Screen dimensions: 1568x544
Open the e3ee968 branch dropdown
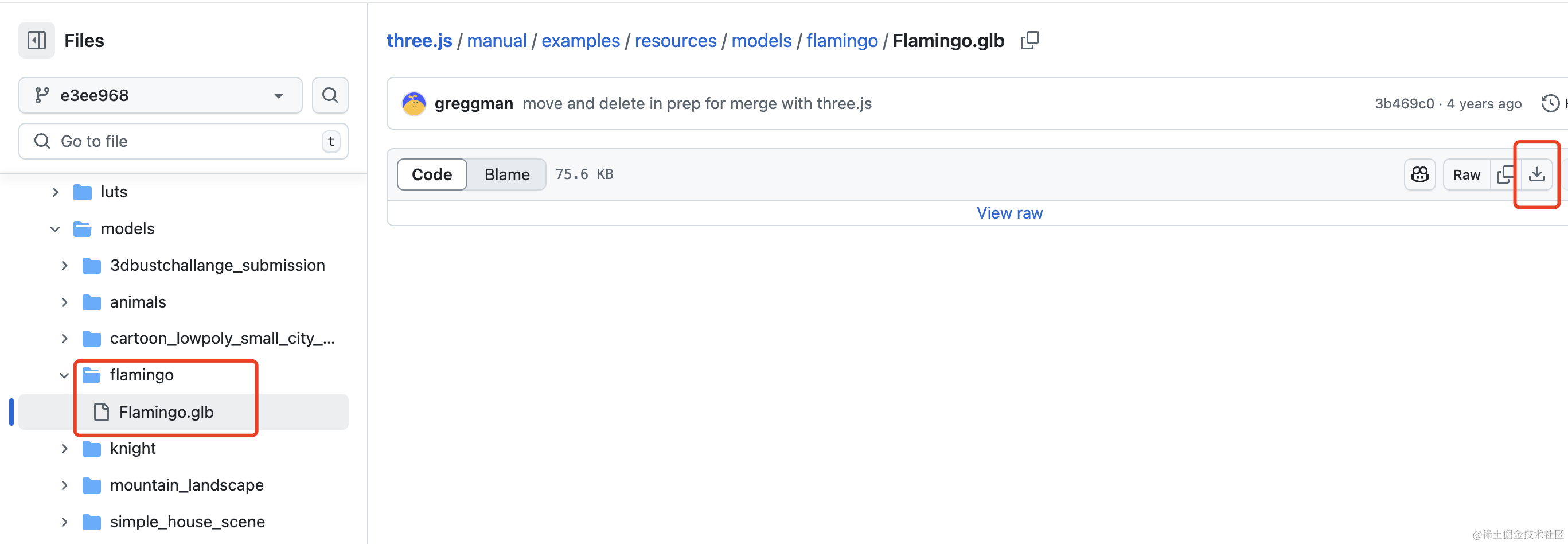tap(160, 95)
